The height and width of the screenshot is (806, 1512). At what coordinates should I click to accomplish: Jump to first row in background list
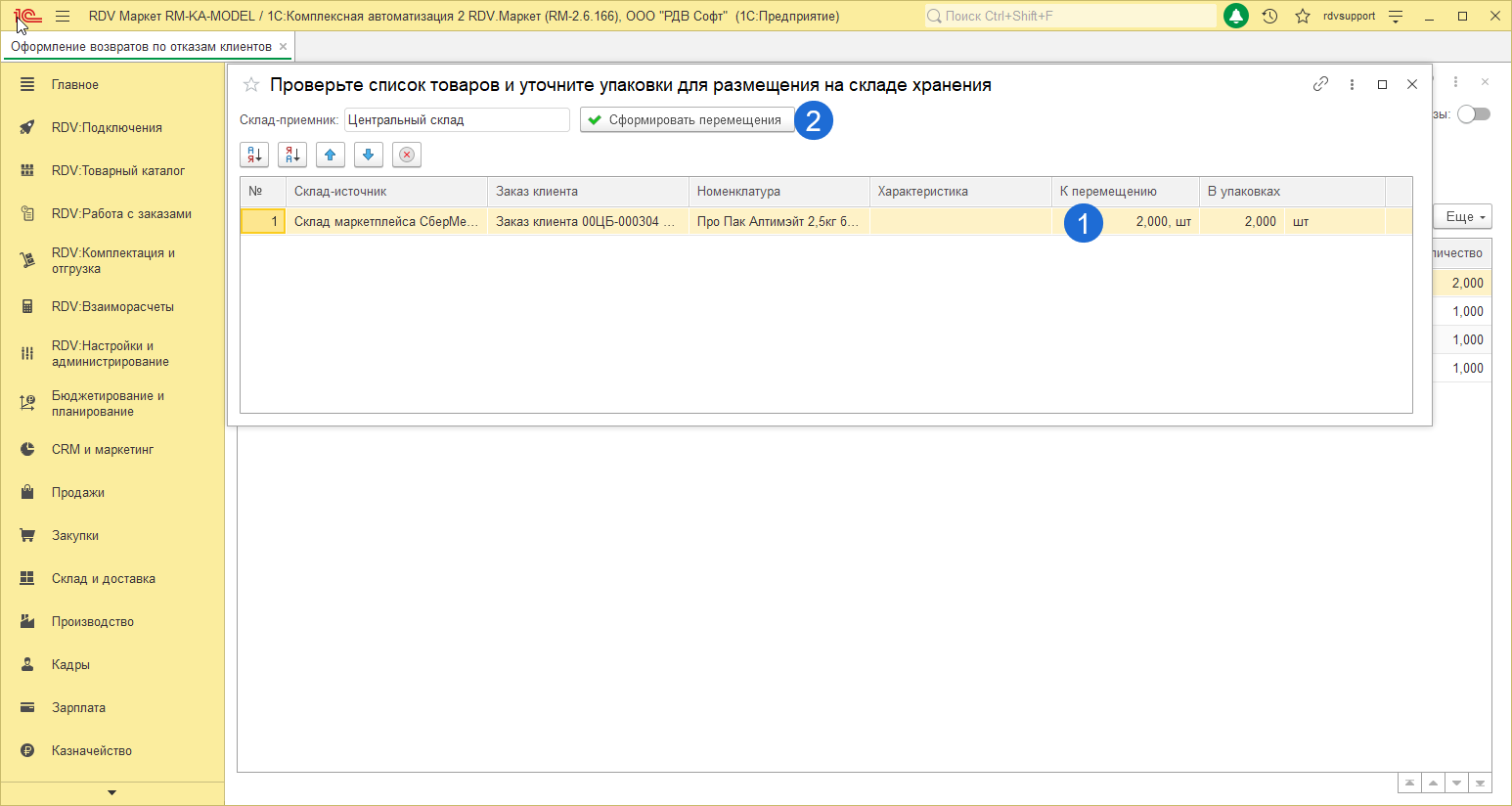1409,784
